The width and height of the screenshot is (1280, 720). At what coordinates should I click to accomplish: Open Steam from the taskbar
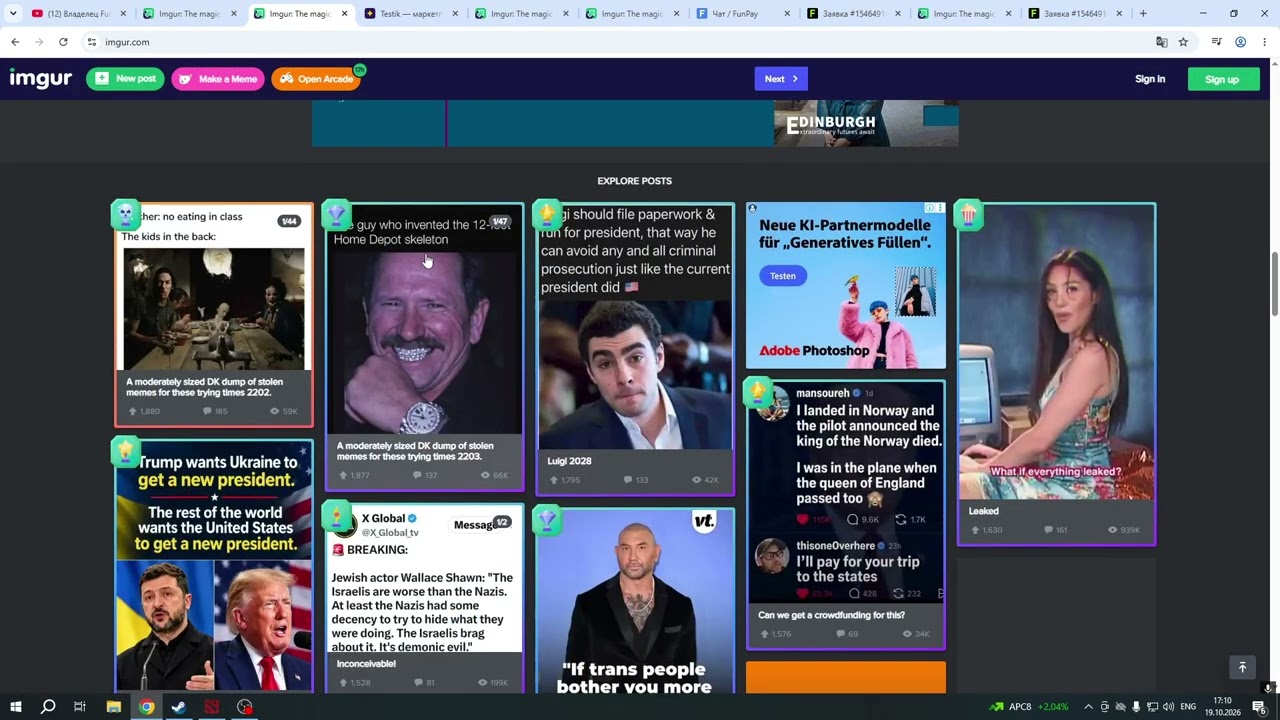pyautogui.click(x=179, y=707)
